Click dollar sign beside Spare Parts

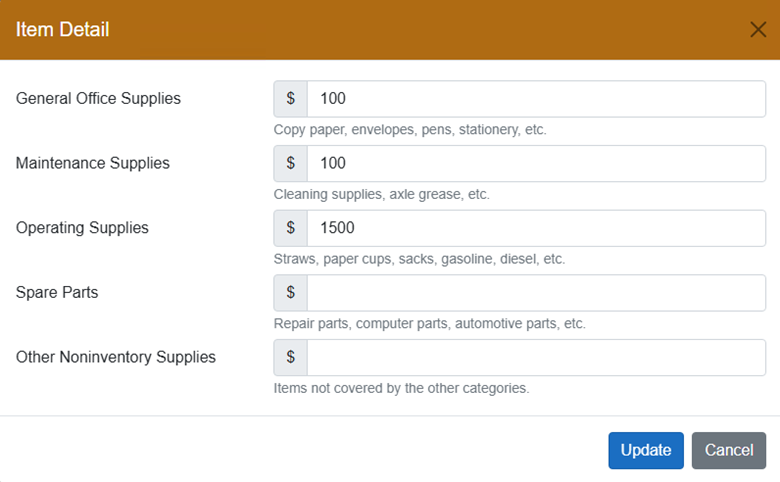pos(291,293)
